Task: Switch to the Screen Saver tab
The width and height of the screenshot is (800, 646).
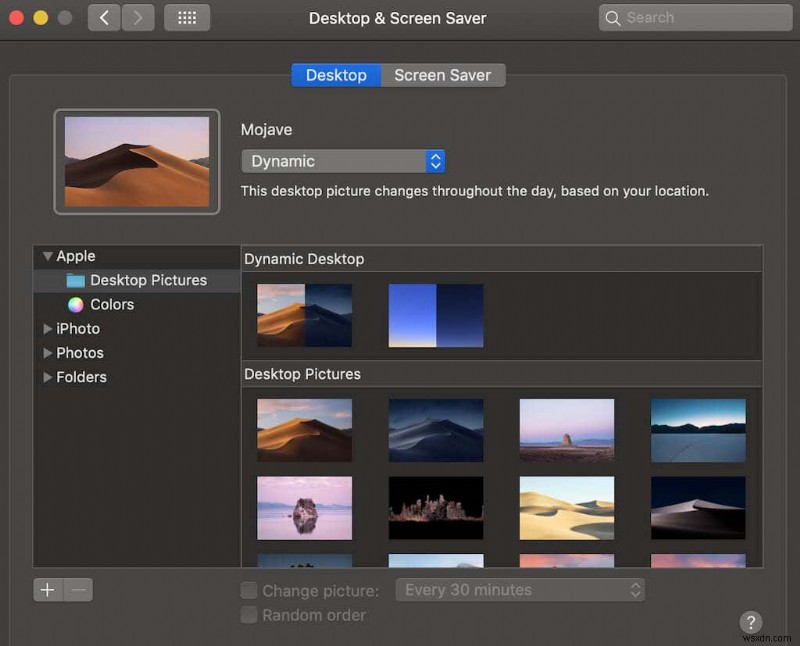Action: [x=443, y=74]
